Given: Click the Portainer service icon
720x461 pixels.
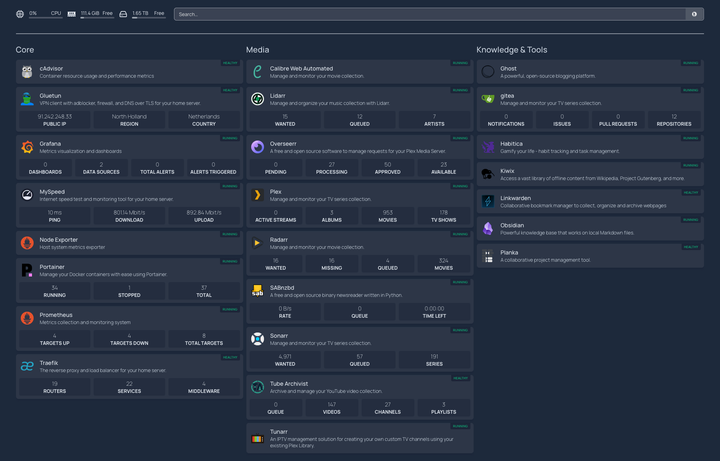Looking at the screenshot, I should [x=27, y=270].
